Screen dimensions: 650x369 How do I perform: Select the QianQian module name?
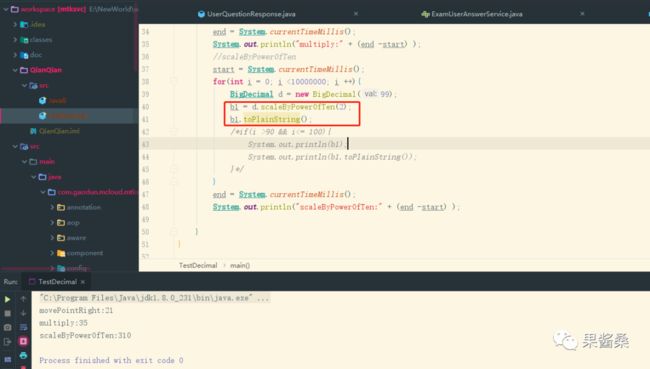click(46, 70)
